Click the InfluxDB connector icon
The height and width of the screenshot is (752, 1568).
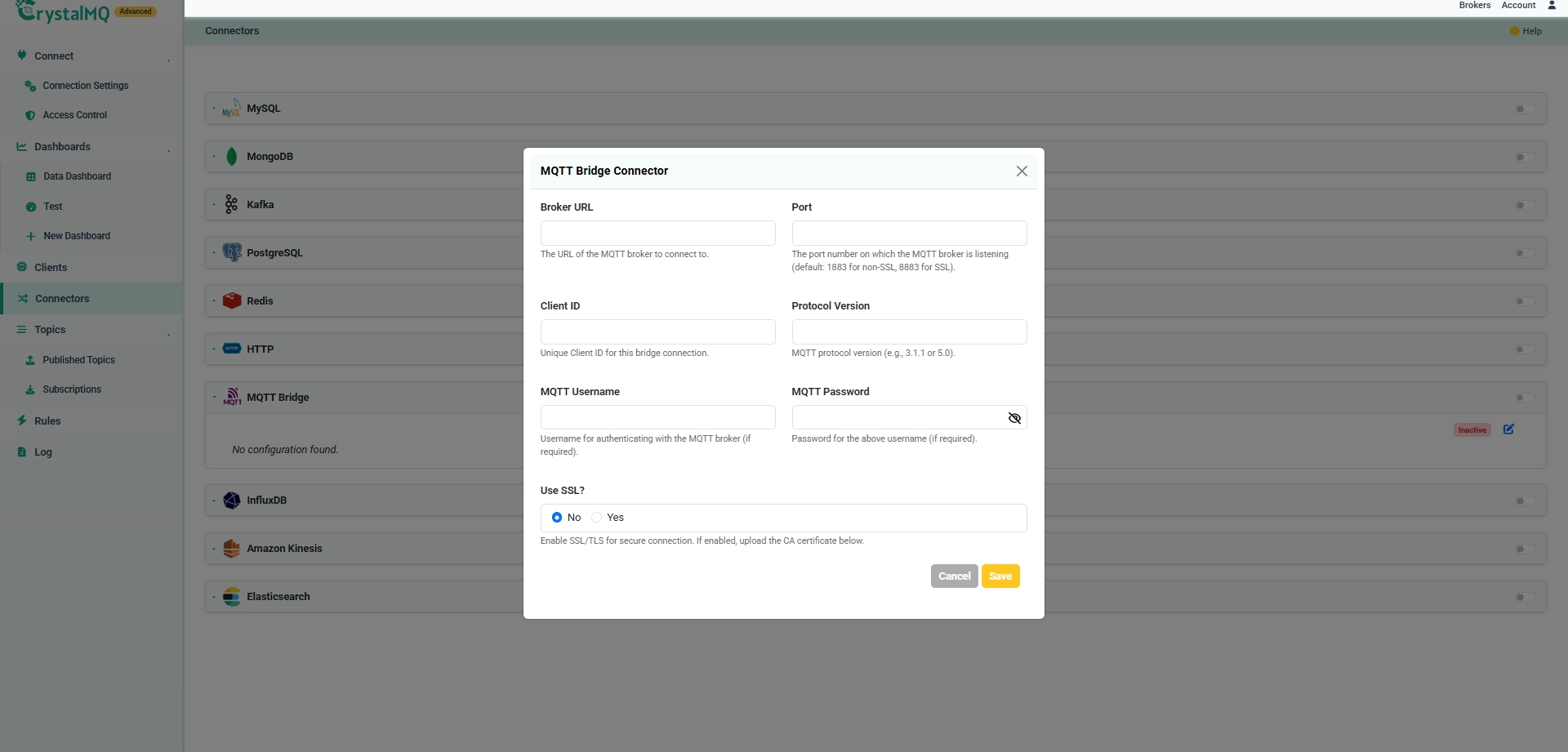click(x=232, y=501)
